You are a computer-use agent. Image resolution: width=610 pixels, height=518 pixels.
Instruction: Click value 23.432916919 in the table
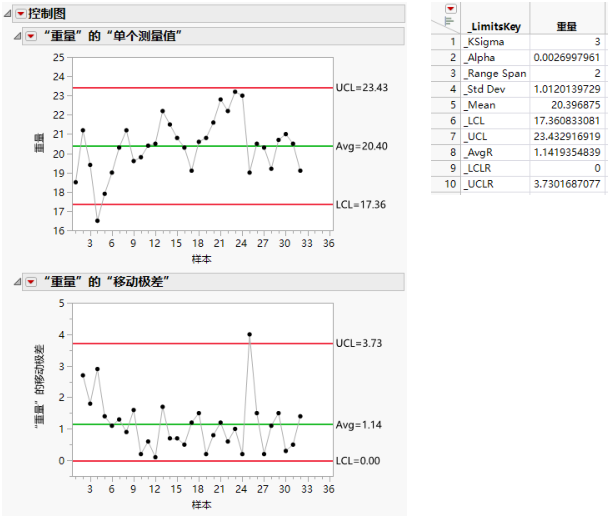point(567,136)
